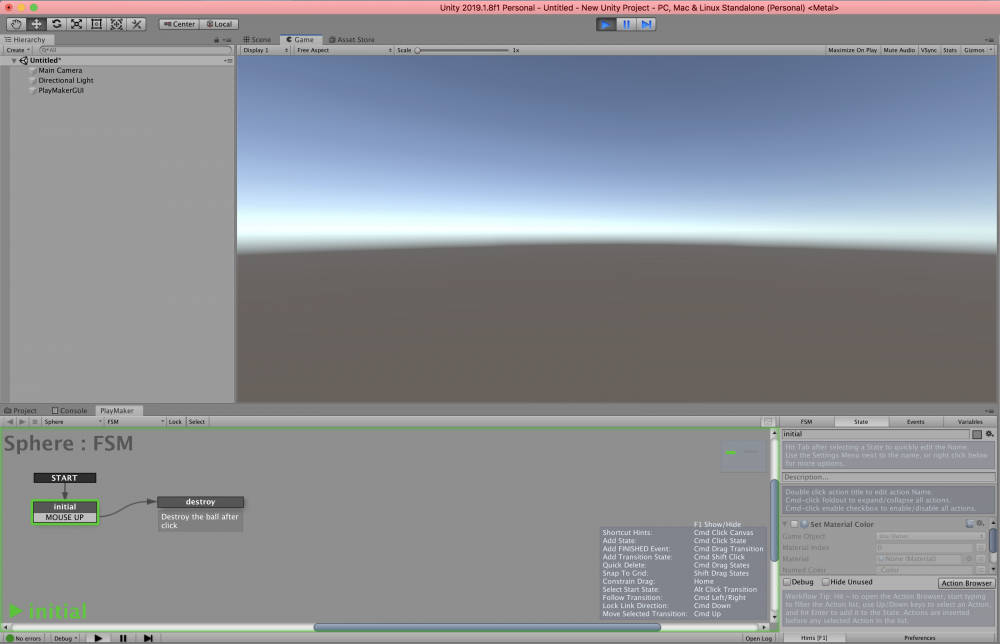Enable the Set Material Color action checkbox
Screen dimensions: 1000x644
(794, 524)
